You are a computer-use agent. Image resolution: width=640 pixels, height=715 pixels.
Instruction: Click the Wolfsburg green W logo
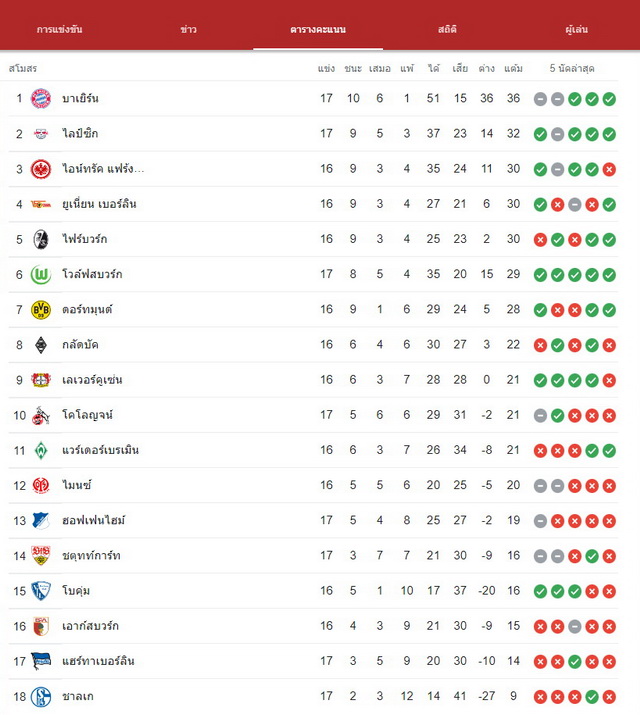click(41, 275)
